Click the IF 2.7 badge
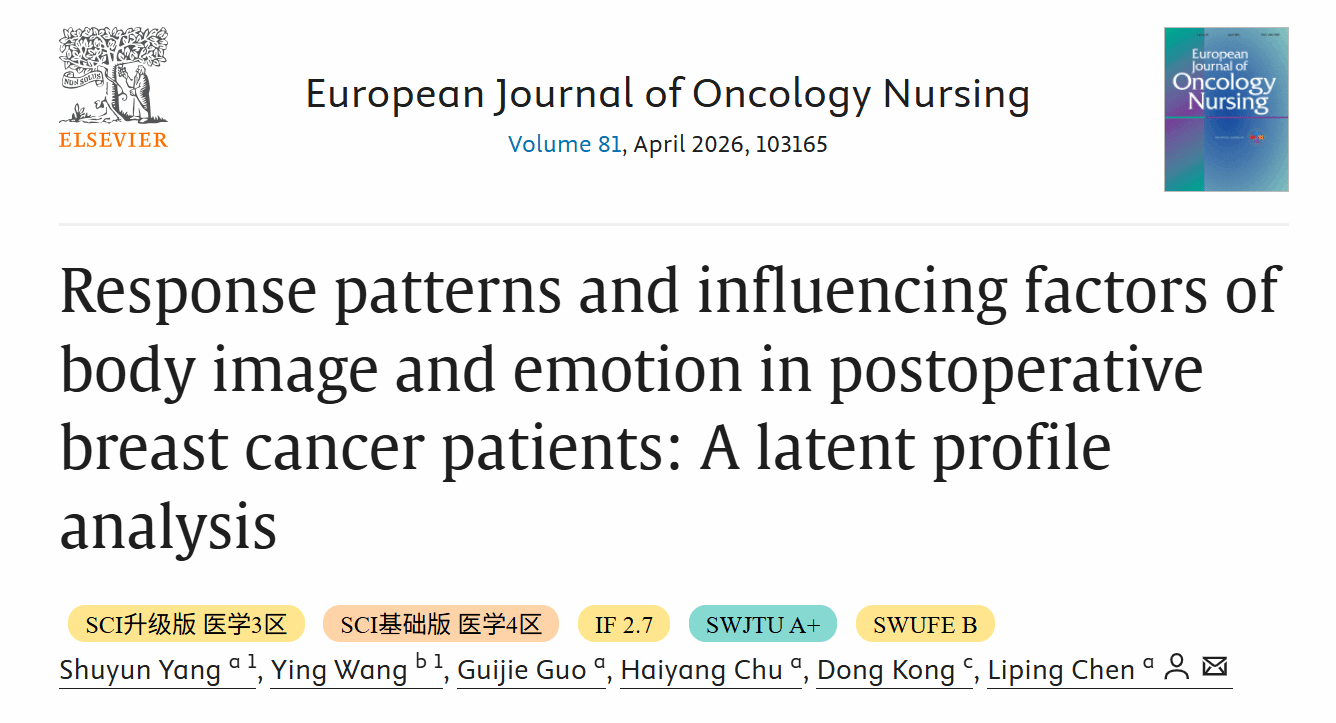The width and height of the screenshot is (1336, 723). tap(623, 625)
